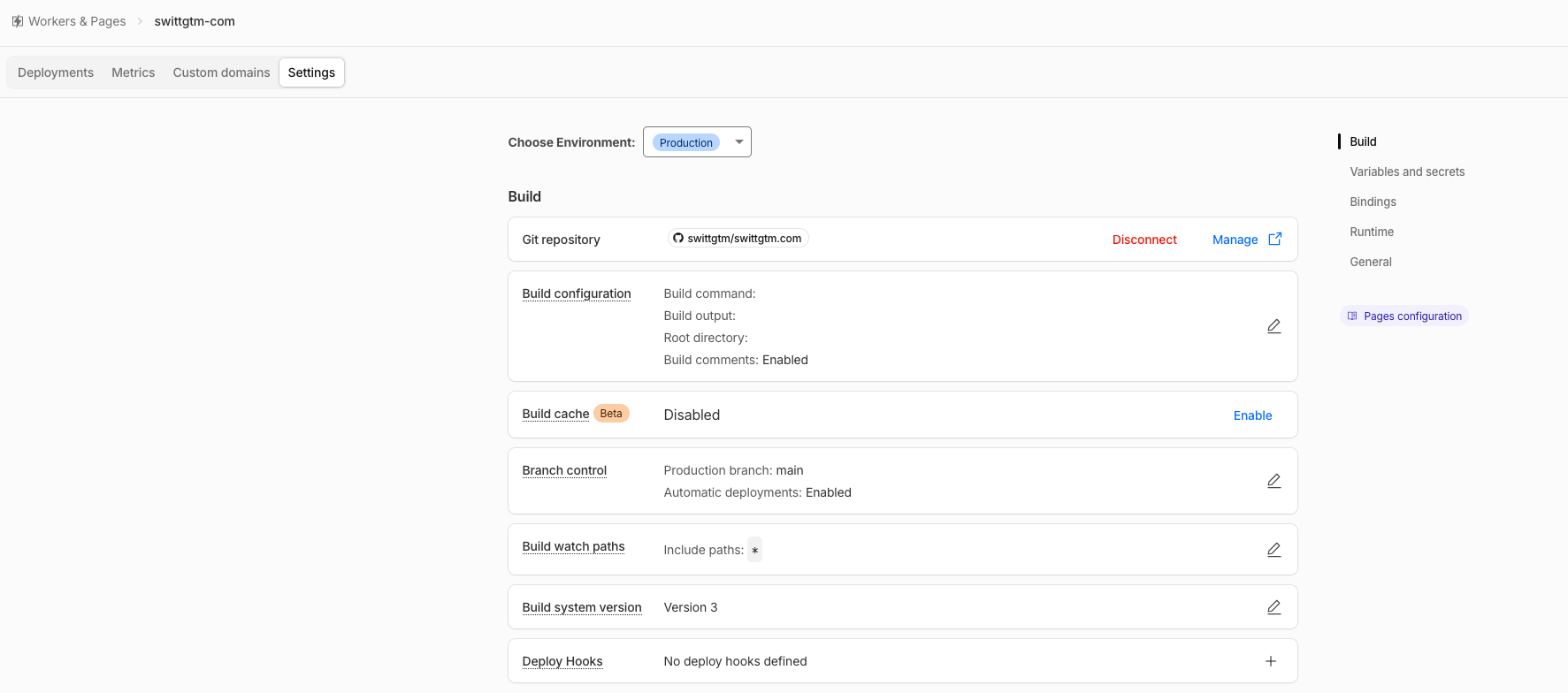Click the Branch control label

point(564,470)
